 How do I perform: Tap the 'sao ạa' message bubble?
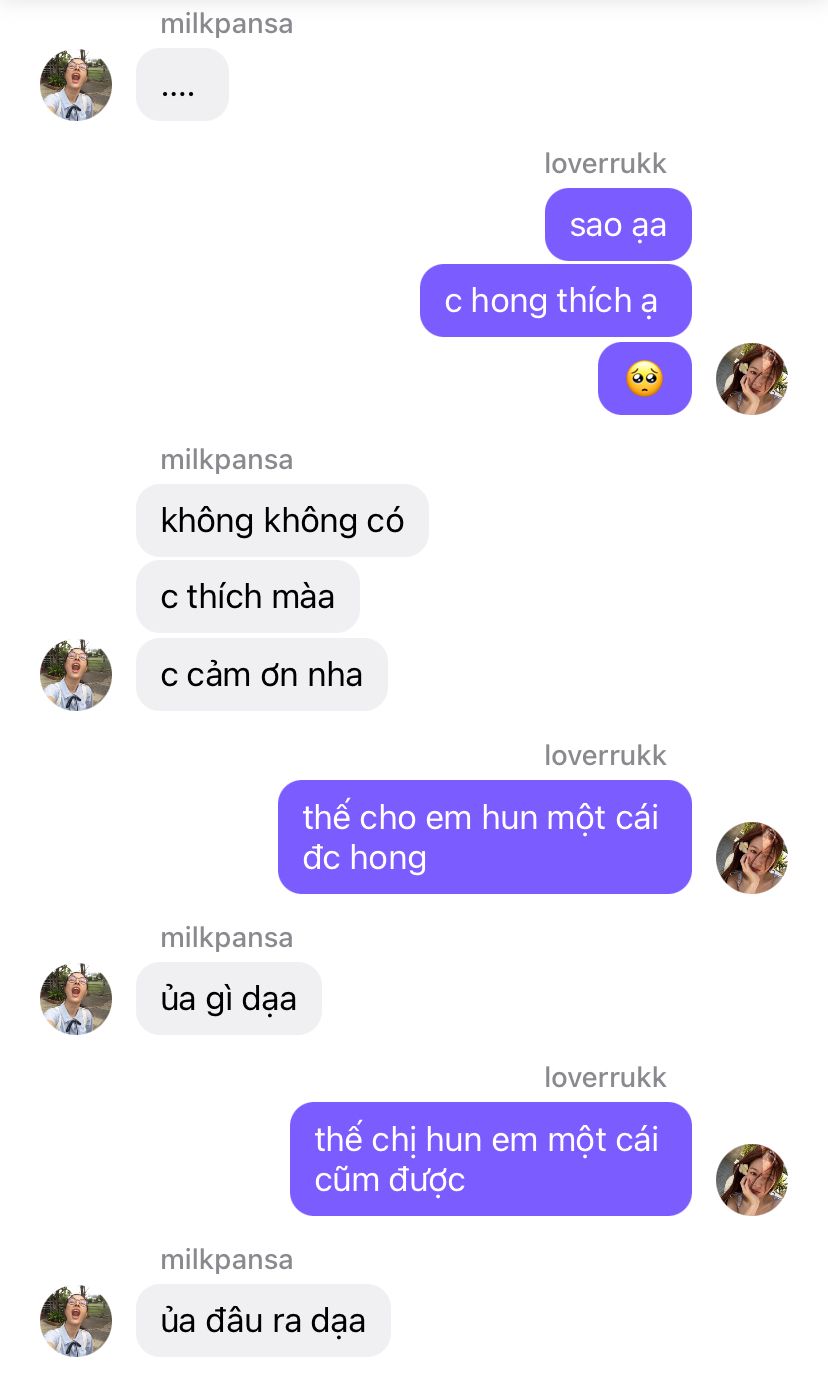pos(618,224)
